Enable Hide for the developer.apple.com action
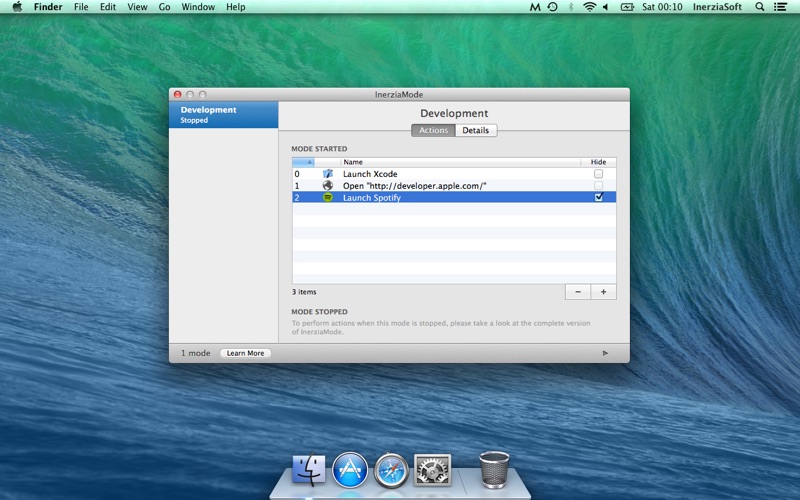The image size is (800, 500). 598,186
